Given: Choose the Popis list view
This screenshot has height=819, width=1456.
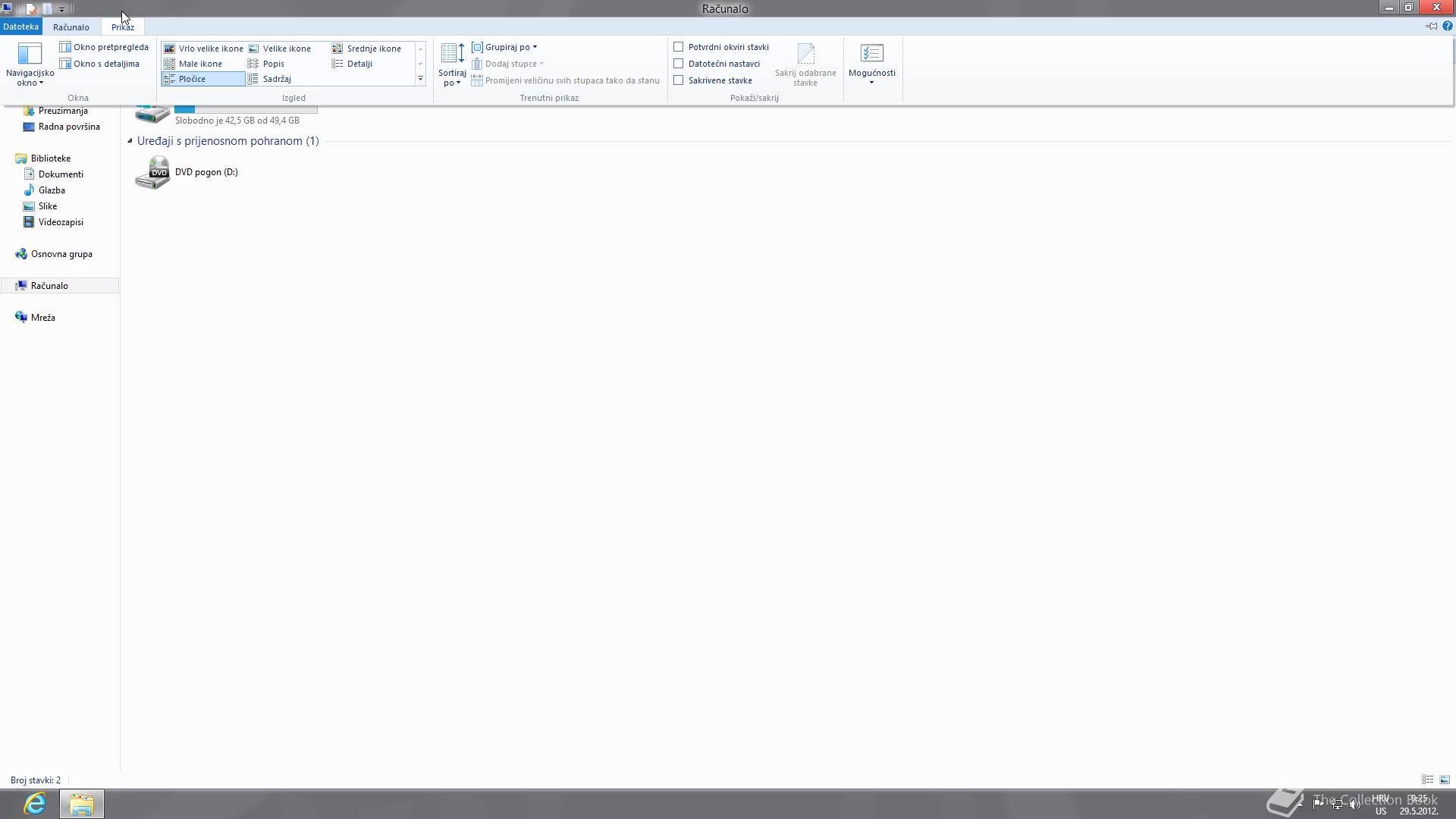Looking at the screenshot, I should pos(273,64).
